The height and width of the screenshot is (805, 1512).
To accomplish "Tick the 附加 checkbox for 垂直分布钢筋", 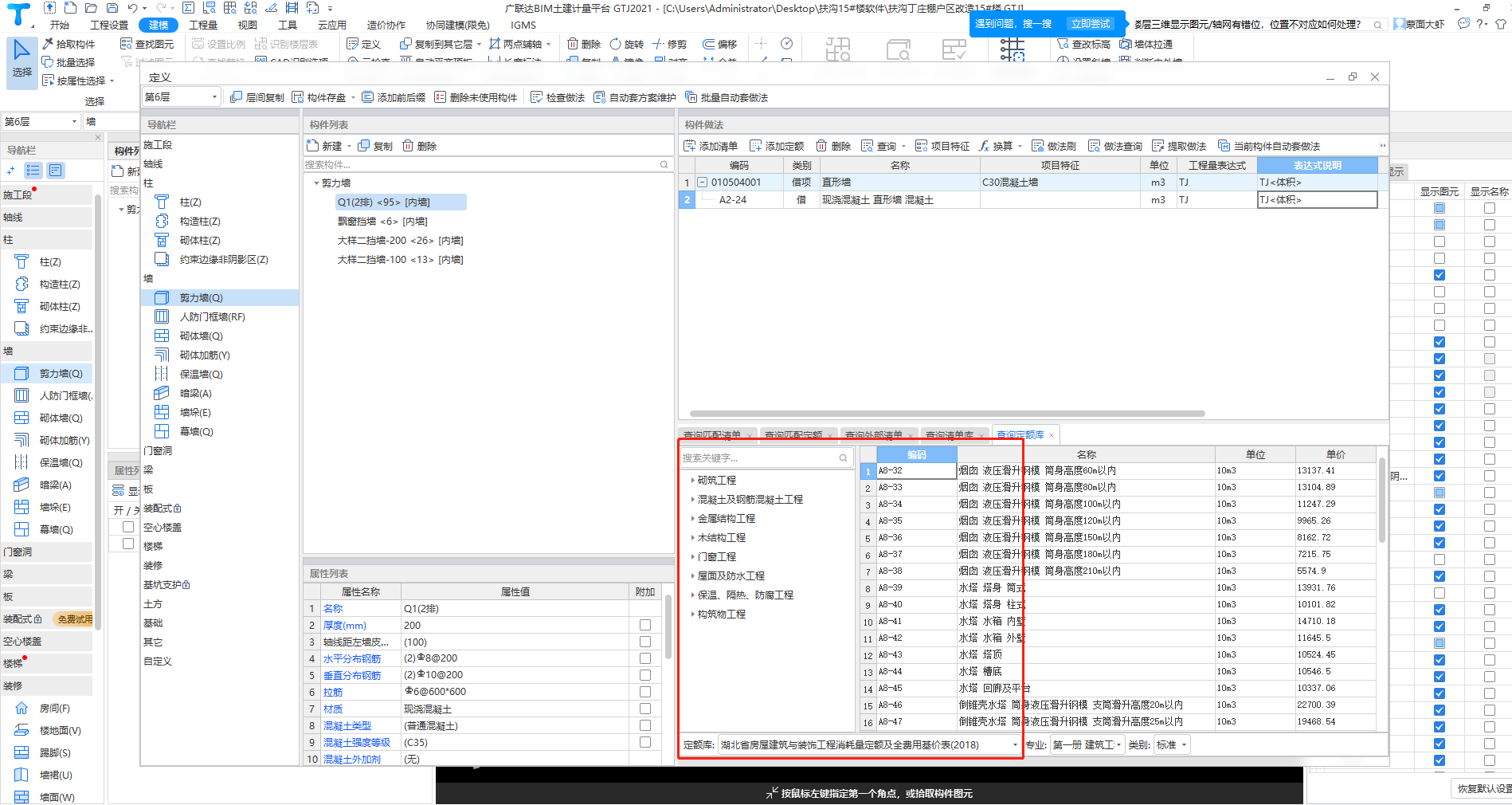I will pyautogui.click(x=644, y=675).
